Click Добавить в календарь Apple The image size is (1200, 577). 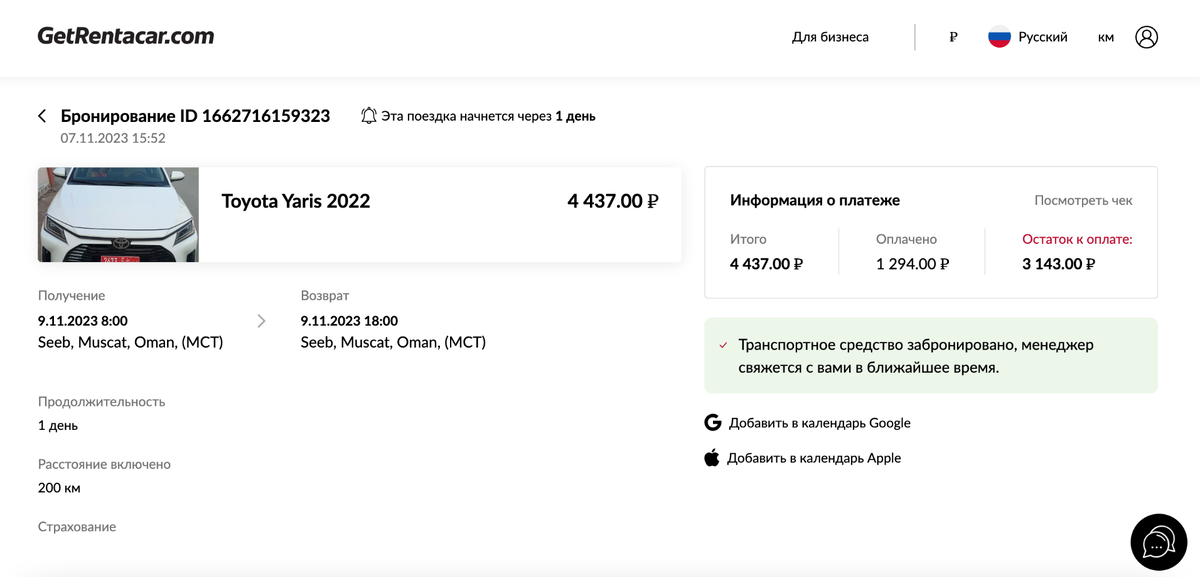tap(814, 458)
